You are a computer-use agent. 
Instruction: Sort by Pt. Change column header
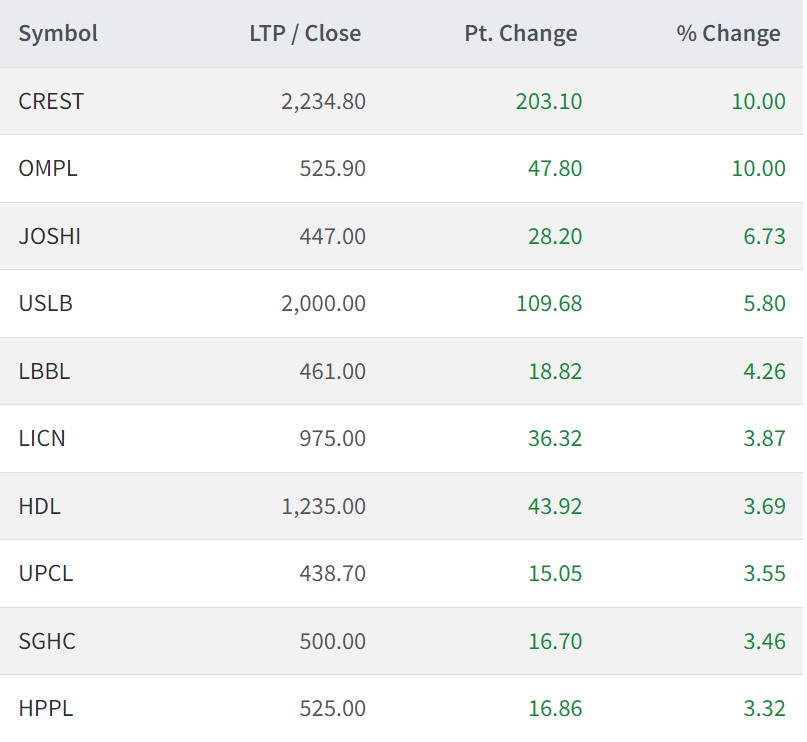(x=521, y=33)
